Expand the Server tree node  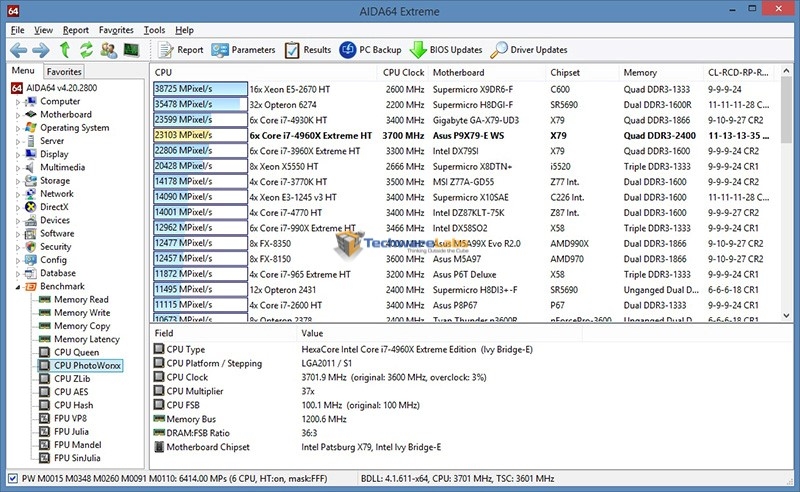(18, 141)
